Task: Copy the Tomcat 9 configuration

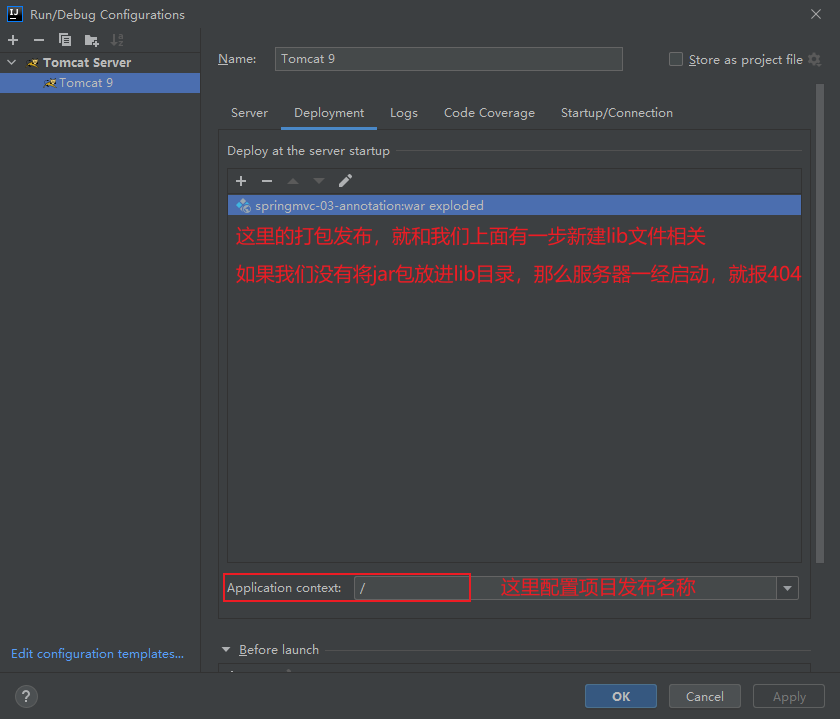Action: pyautogui.click(x=64, y=40)
